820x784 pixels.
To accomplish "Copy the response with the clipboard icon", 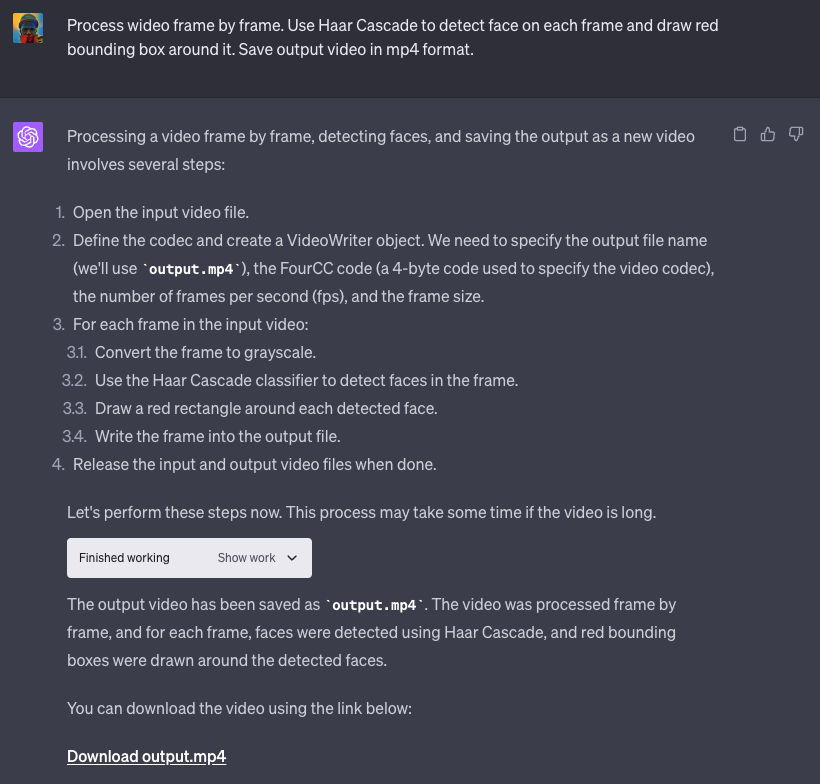I will [x=740, y=135].
